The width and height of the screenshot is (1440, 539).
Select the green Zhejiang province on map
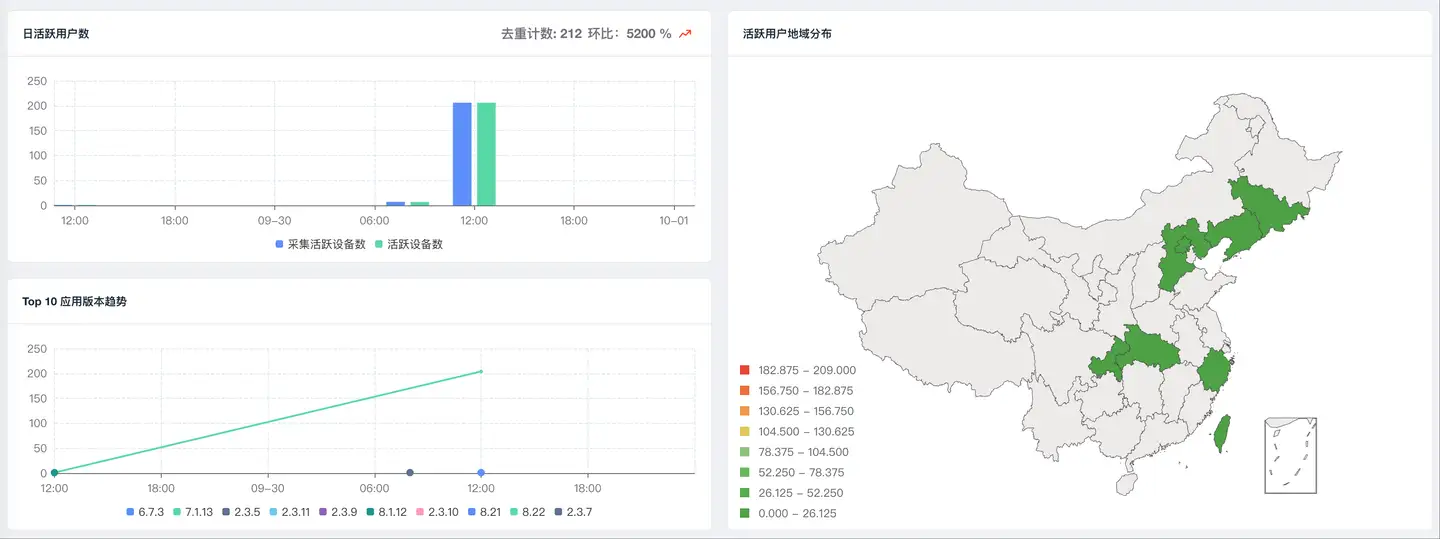click(1213, 370)
